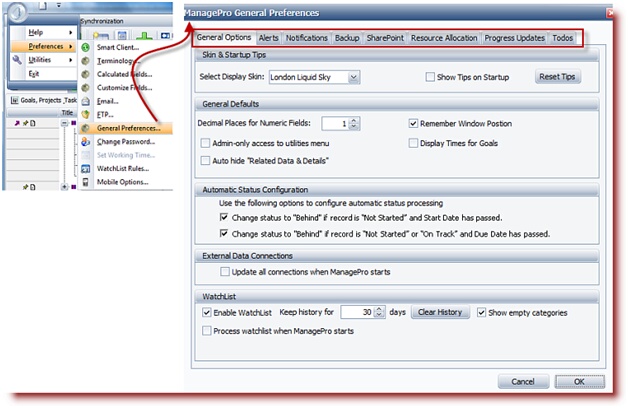
Task: Click the Terminology gear icon
Action: pos(85,61)
